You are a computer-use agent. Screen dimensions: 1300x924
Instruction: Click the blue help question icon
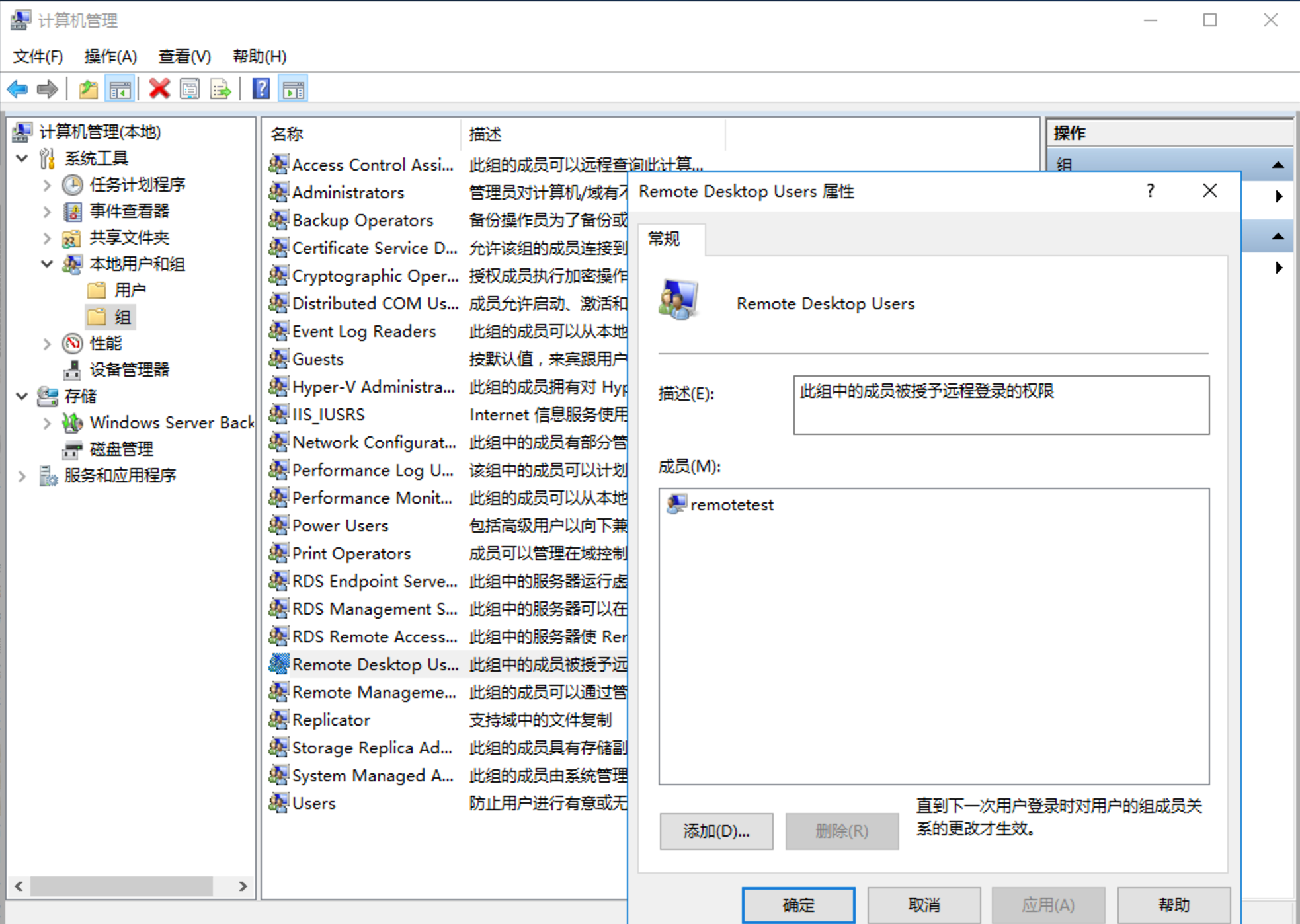(261, 89)
